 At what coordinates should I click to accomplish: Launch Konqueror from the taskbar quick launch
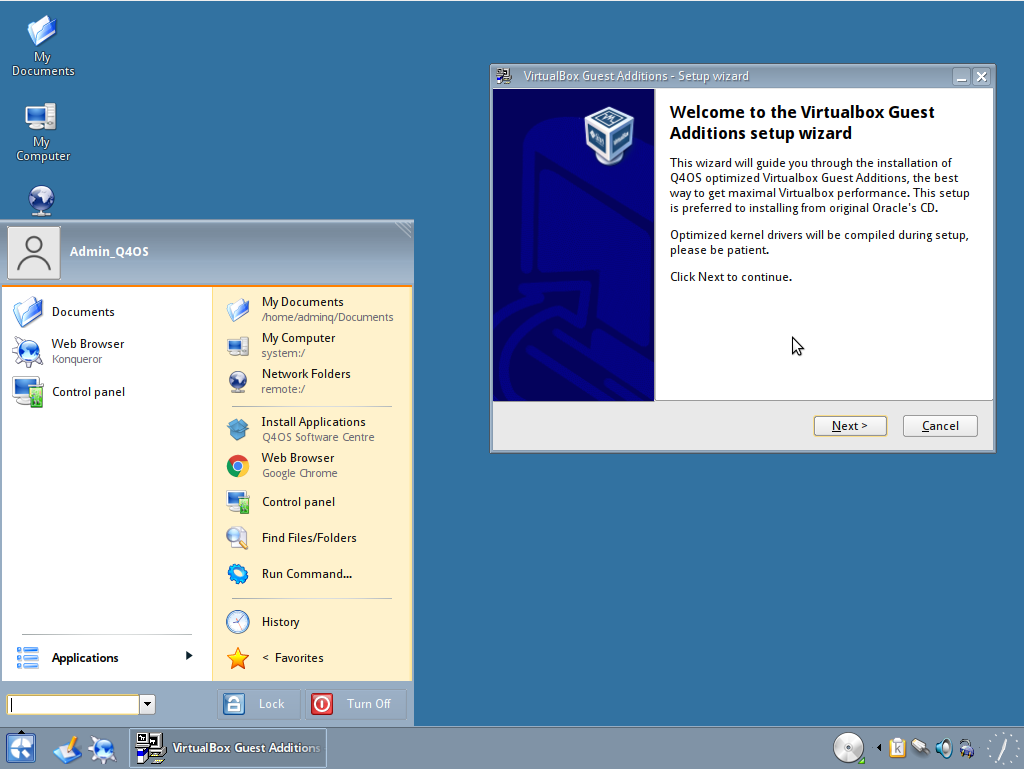pyautogui.click(x=103, y=749)
